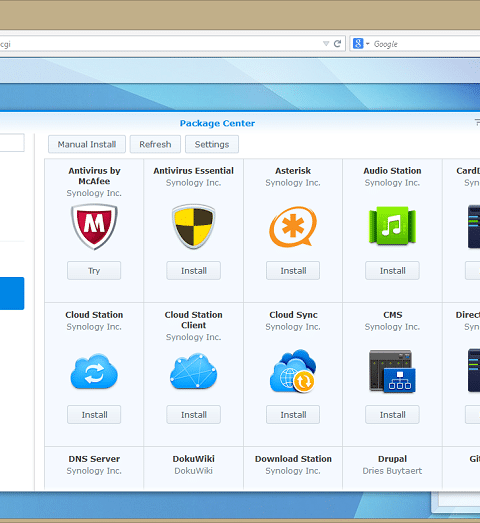Install the CMS package
The image size is (480, 523).
392,415
